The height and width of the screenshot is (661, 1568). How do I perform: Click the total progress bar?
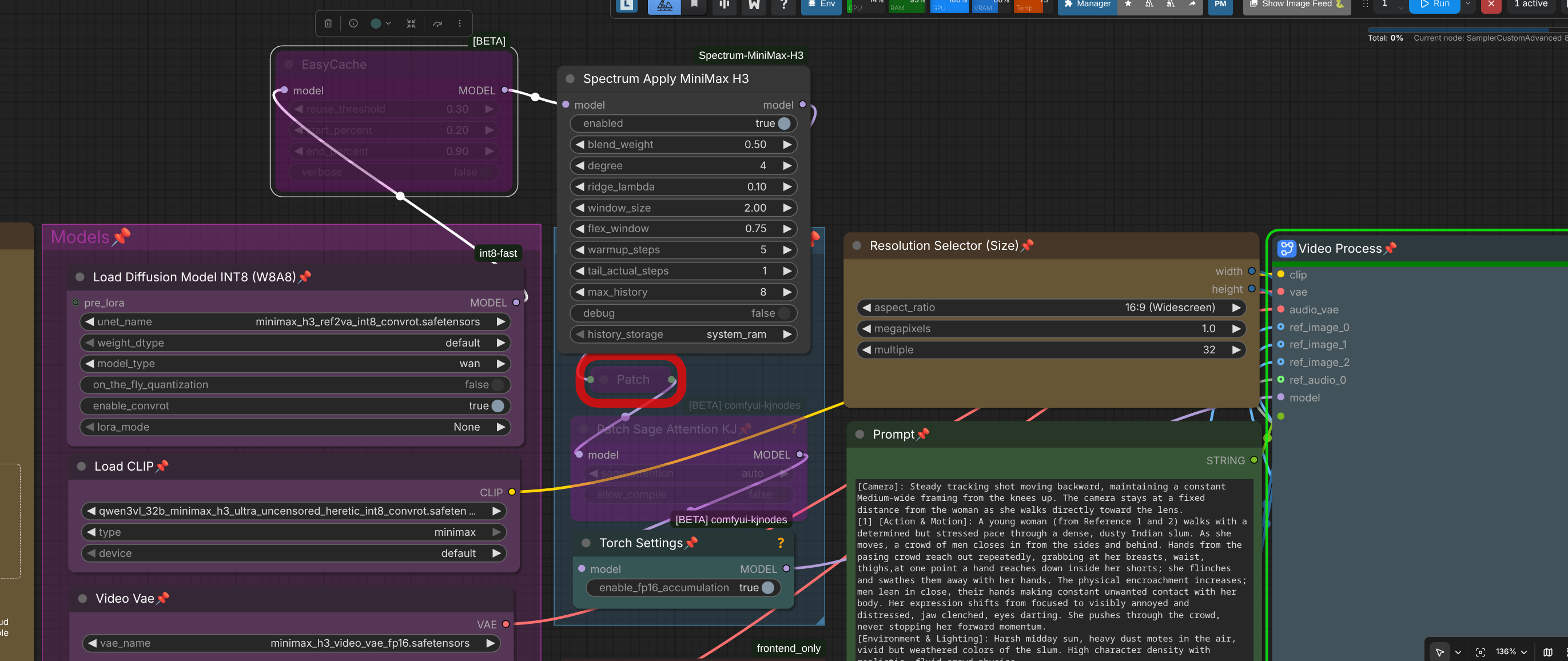coord(1467,29)
